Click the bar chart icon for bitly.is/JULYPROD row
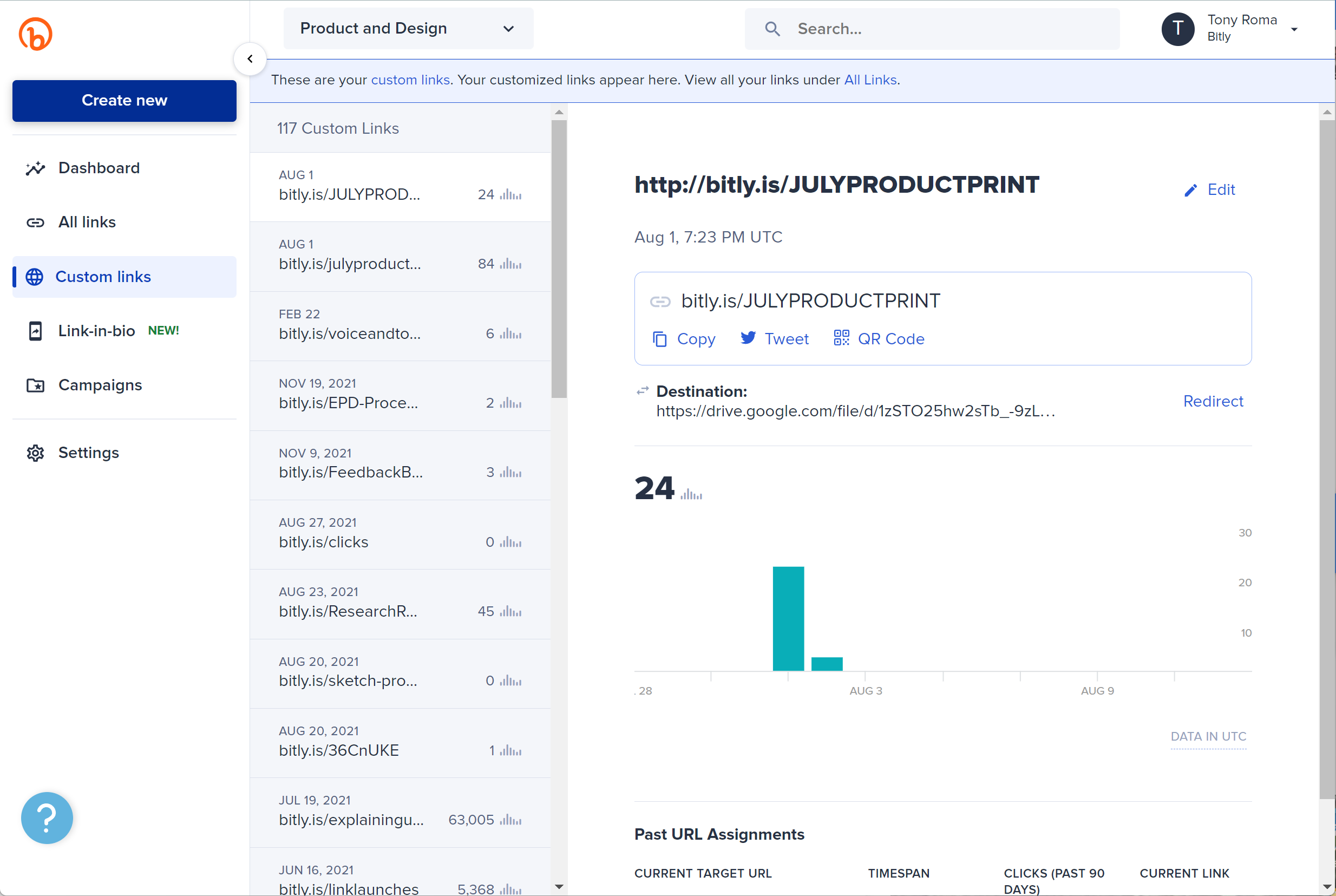This screenshot has height=896, width=1336. click(510, 195)
